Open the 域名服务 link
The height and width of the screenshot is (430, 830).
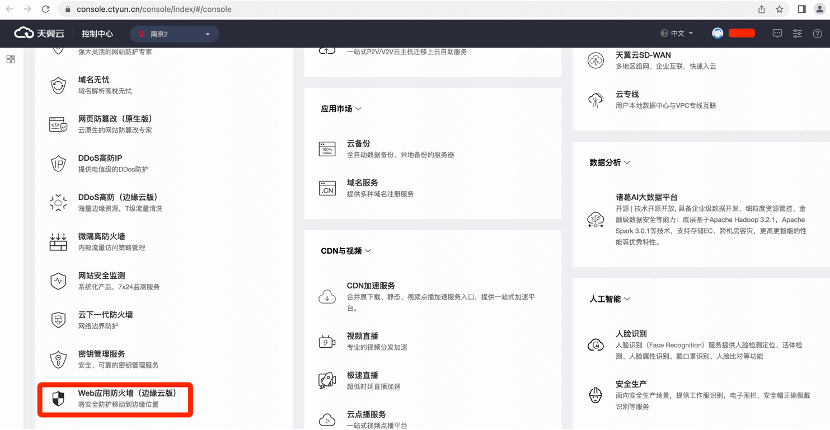click(x=363, y=183)
